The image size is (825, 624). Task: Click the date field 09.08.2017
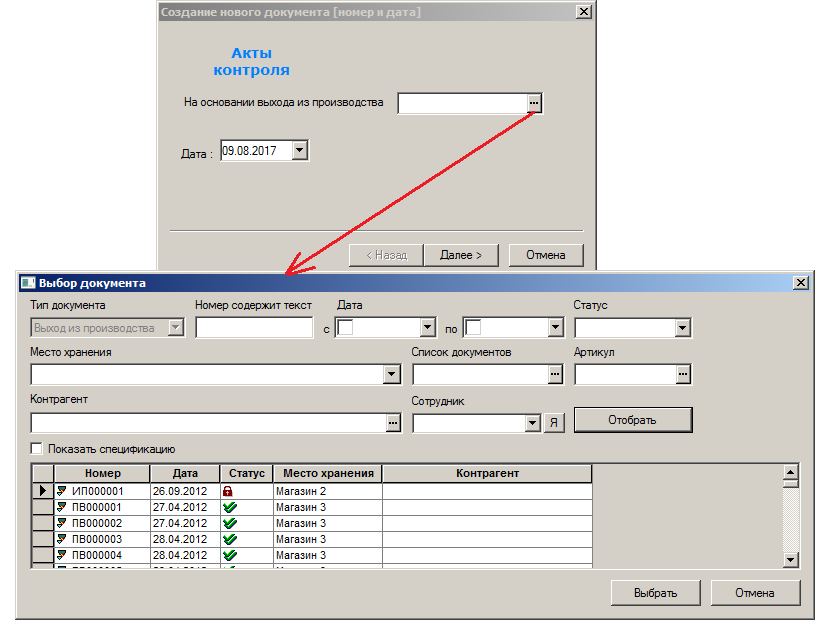coord(256,150)
